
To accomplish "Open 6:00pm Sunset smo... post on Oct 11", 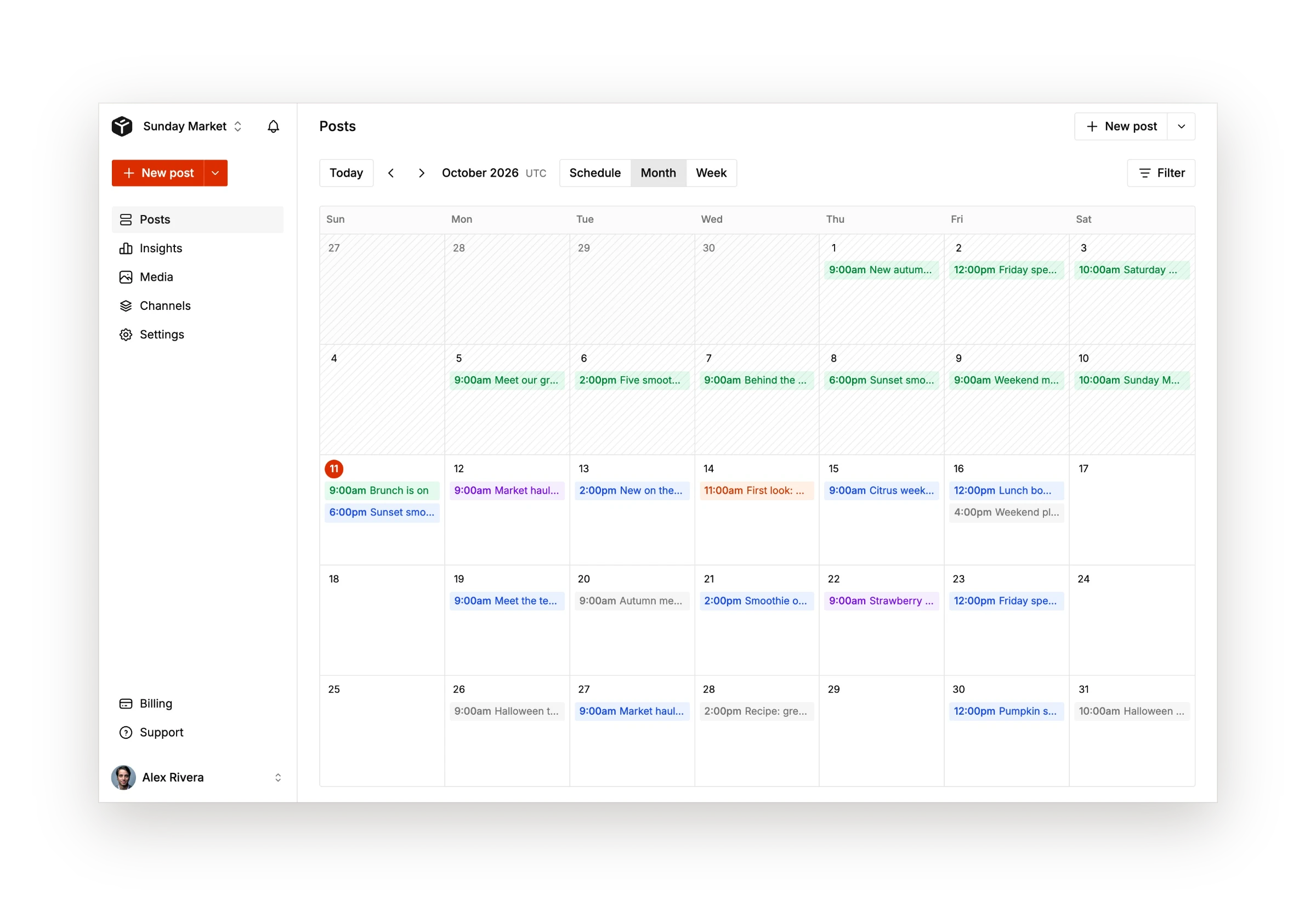I will tap(382, 512).
